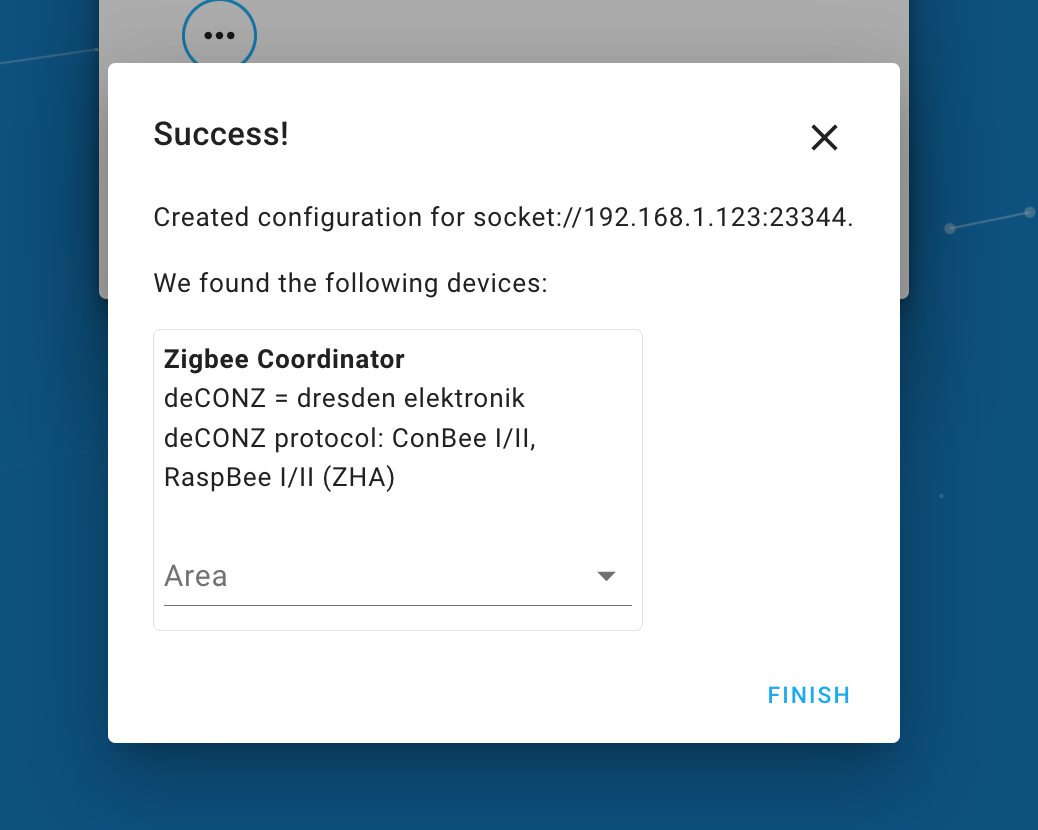
Task: Click the Area placeholder label
Action: [196, 576]
